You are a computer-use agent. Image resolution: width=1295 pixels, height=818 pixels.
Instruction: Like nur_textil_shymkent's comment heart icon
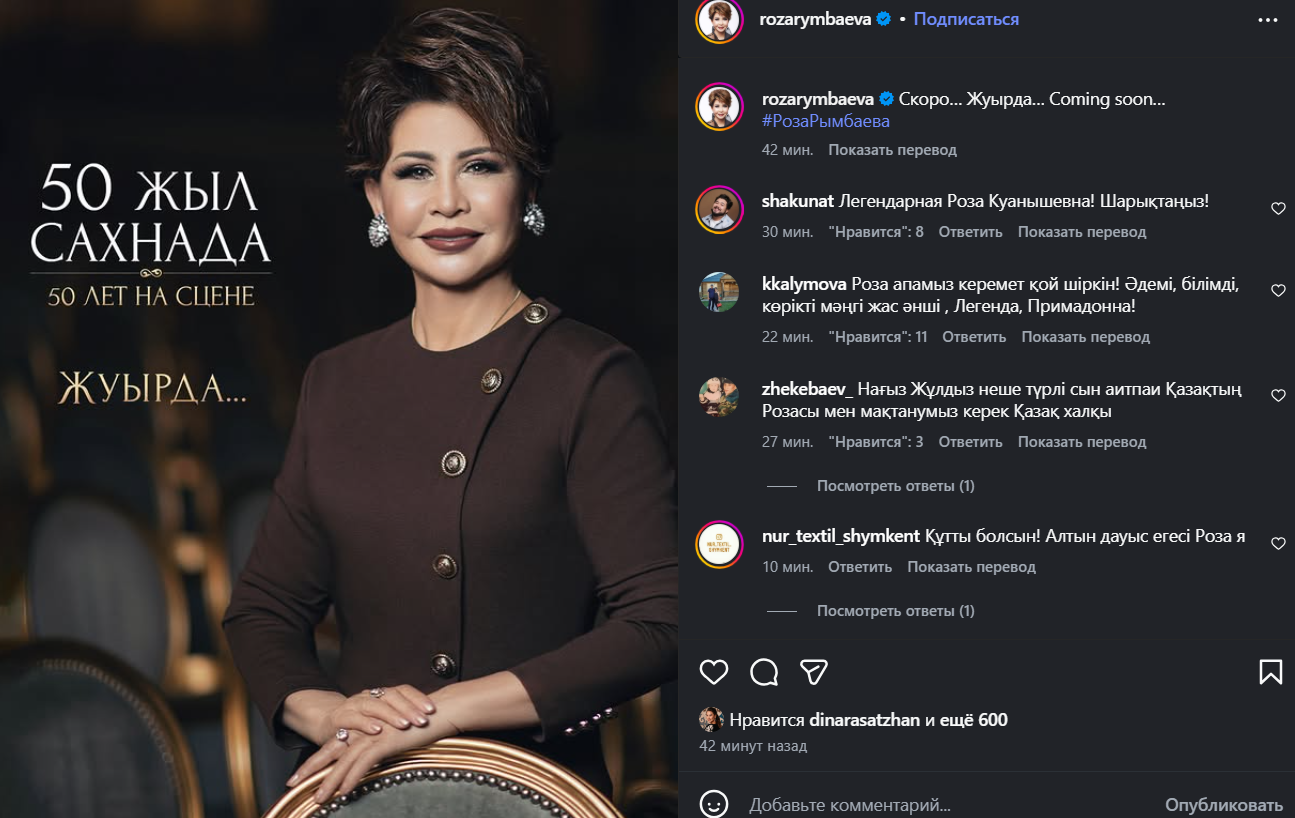coord(1278,544)
